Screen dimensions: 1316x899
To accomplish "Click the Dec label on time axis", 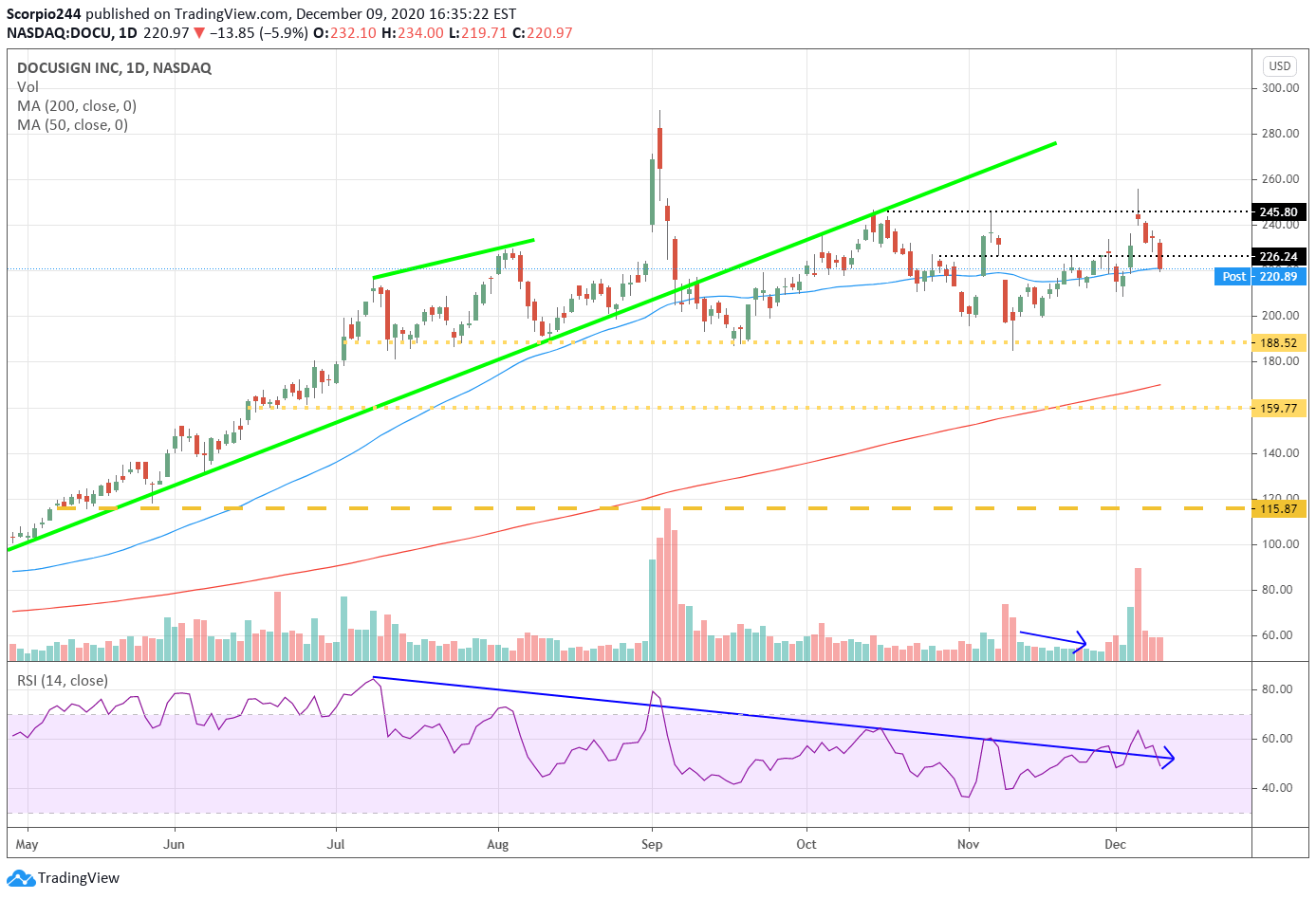I will coord(1116,844).
